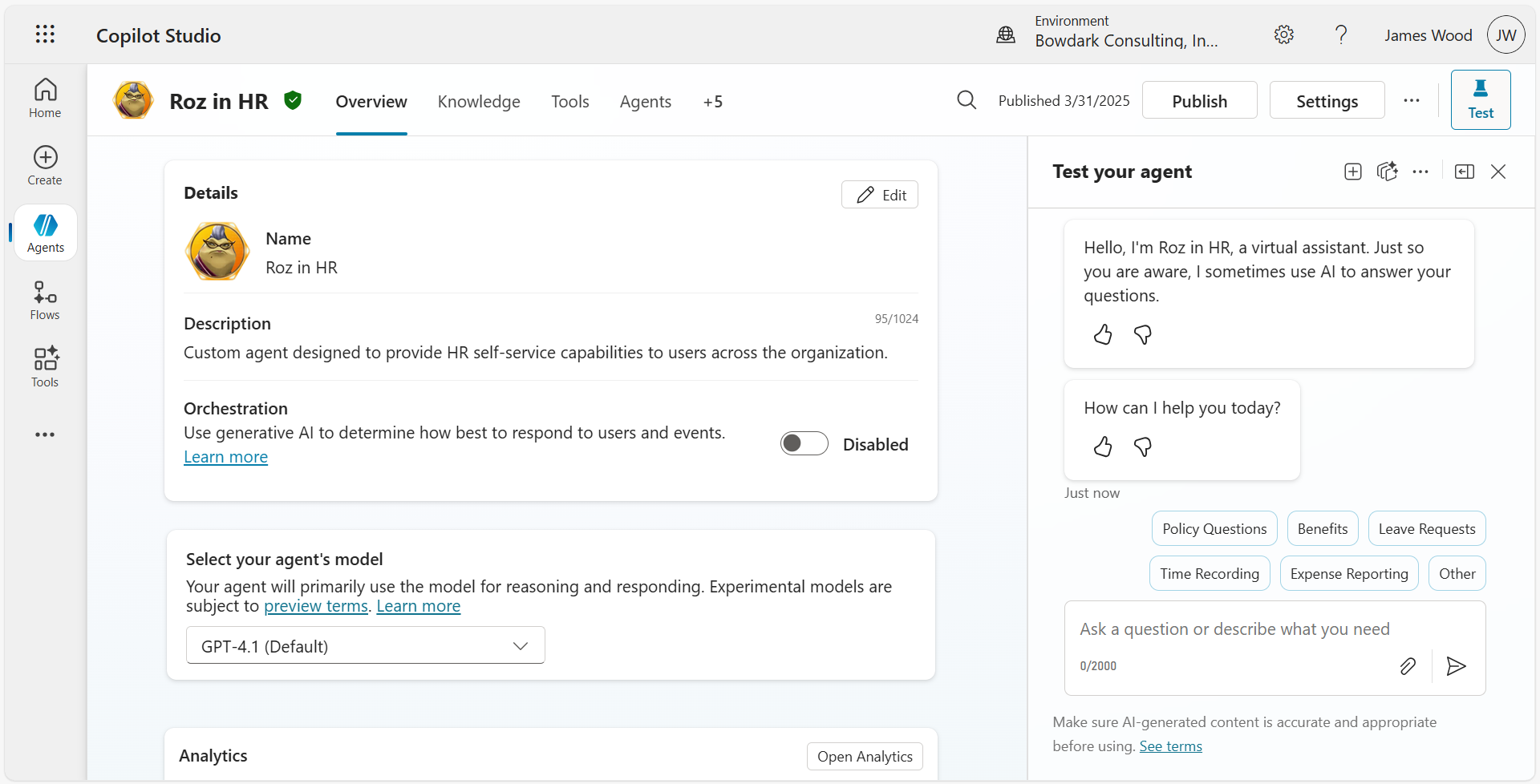The height and width of the screenshot is (784, 1540).
Task: Click the green verified shield badge
Action: tap(293, 100)
